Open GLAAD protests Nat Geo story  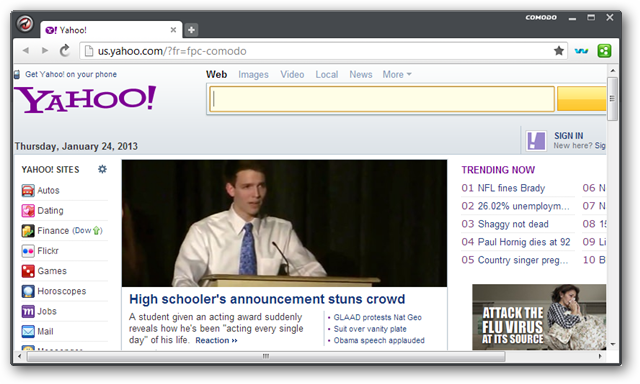378,317
